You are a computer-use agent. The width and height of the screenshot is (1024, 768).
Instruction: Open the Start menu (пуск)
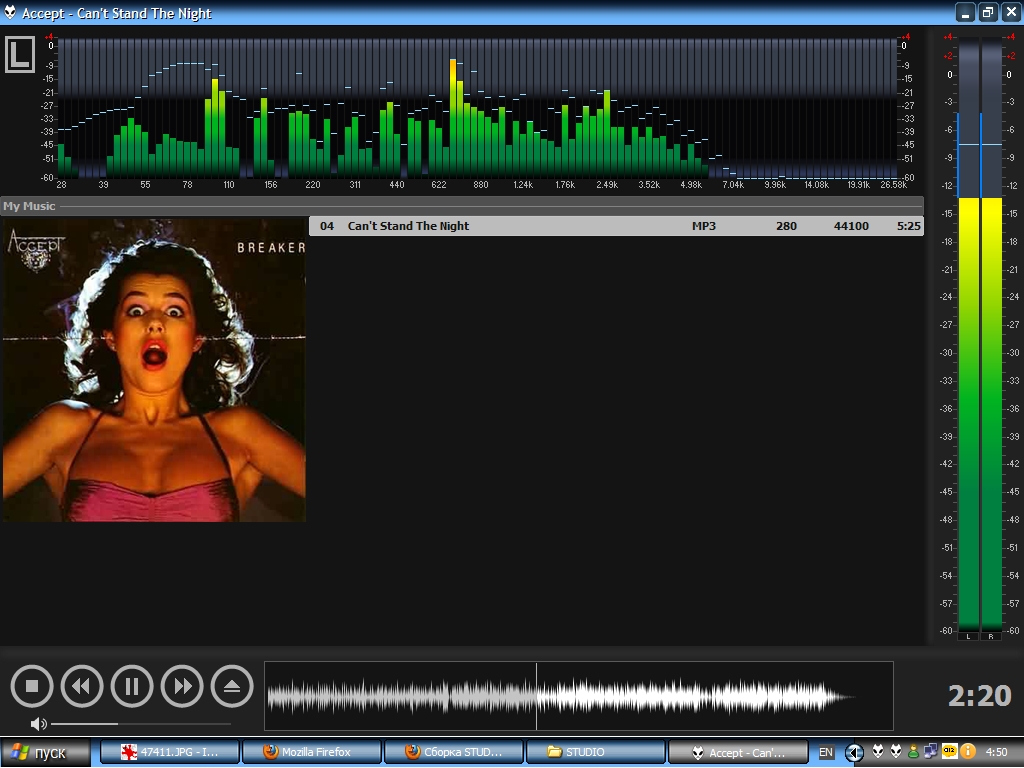click(x=46, y=752)
